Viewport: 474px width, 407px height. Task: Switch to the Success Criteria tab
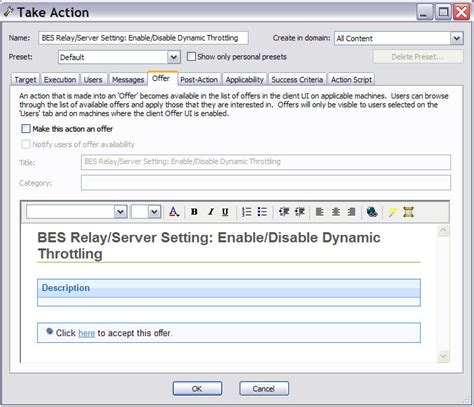(297, 80)
